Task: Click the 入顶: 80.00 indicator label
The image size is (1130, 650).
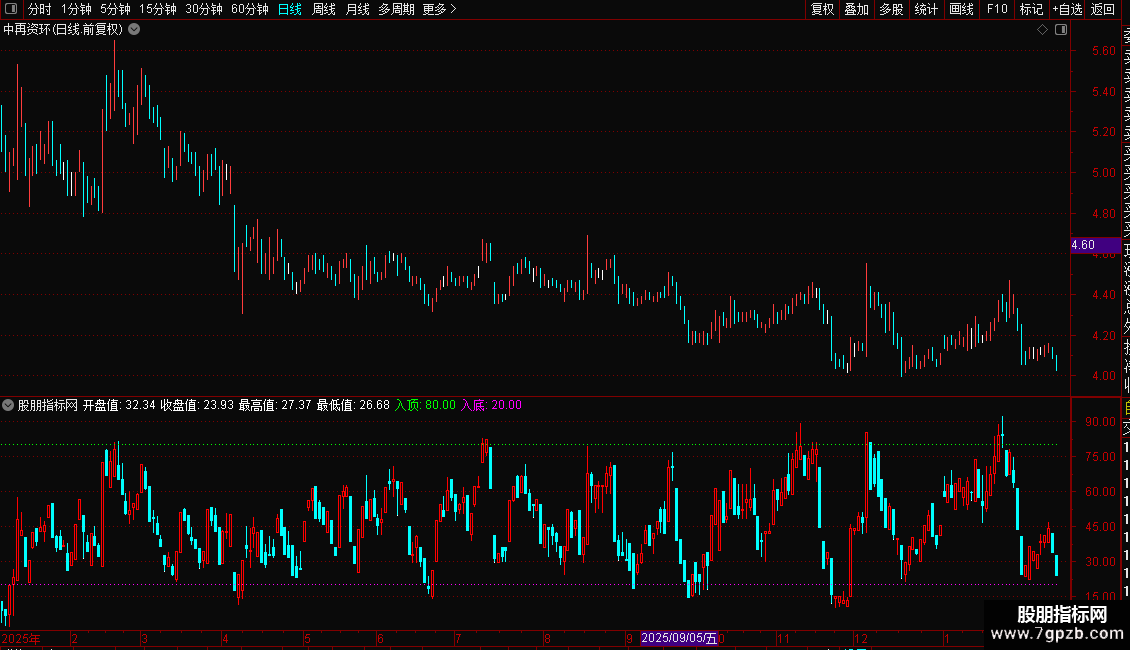Action: [425, 405]
